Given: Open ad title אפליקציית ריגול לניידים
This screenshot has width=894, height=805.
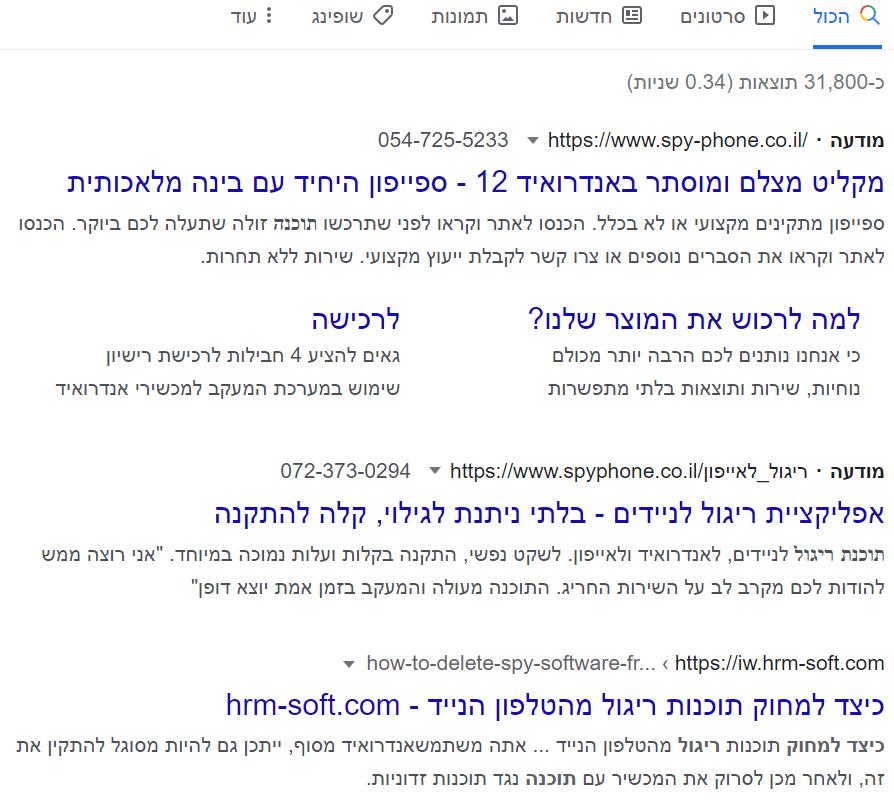Looking at the screenshot, I should (549, 513).
